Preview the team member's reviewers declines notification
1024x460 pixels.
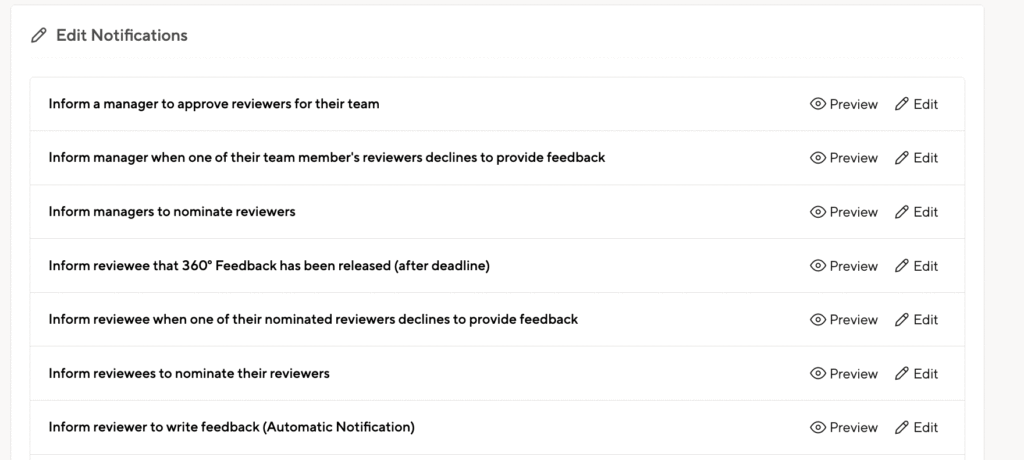click(x=844, y=157)
